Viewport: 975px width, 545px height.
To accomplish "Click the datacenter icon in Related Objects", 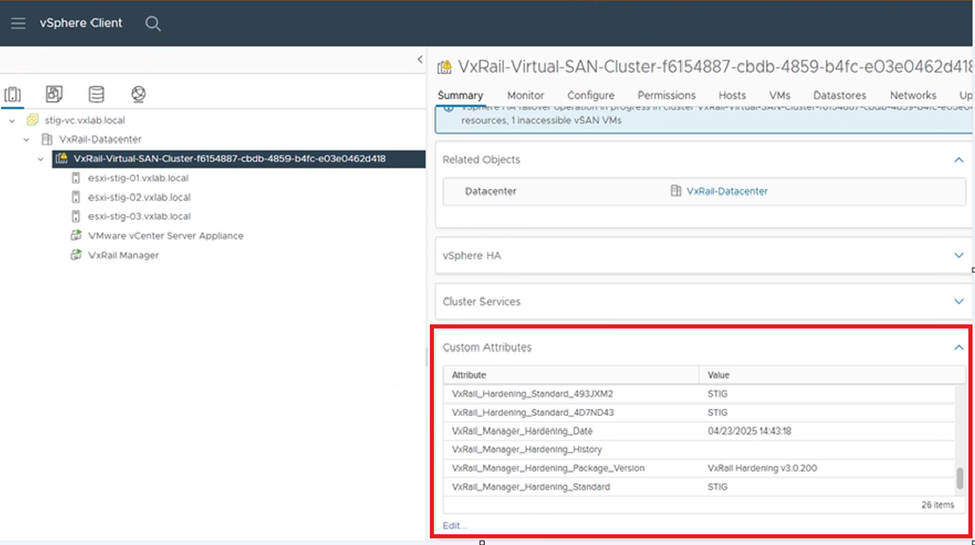I will [676, 191].
